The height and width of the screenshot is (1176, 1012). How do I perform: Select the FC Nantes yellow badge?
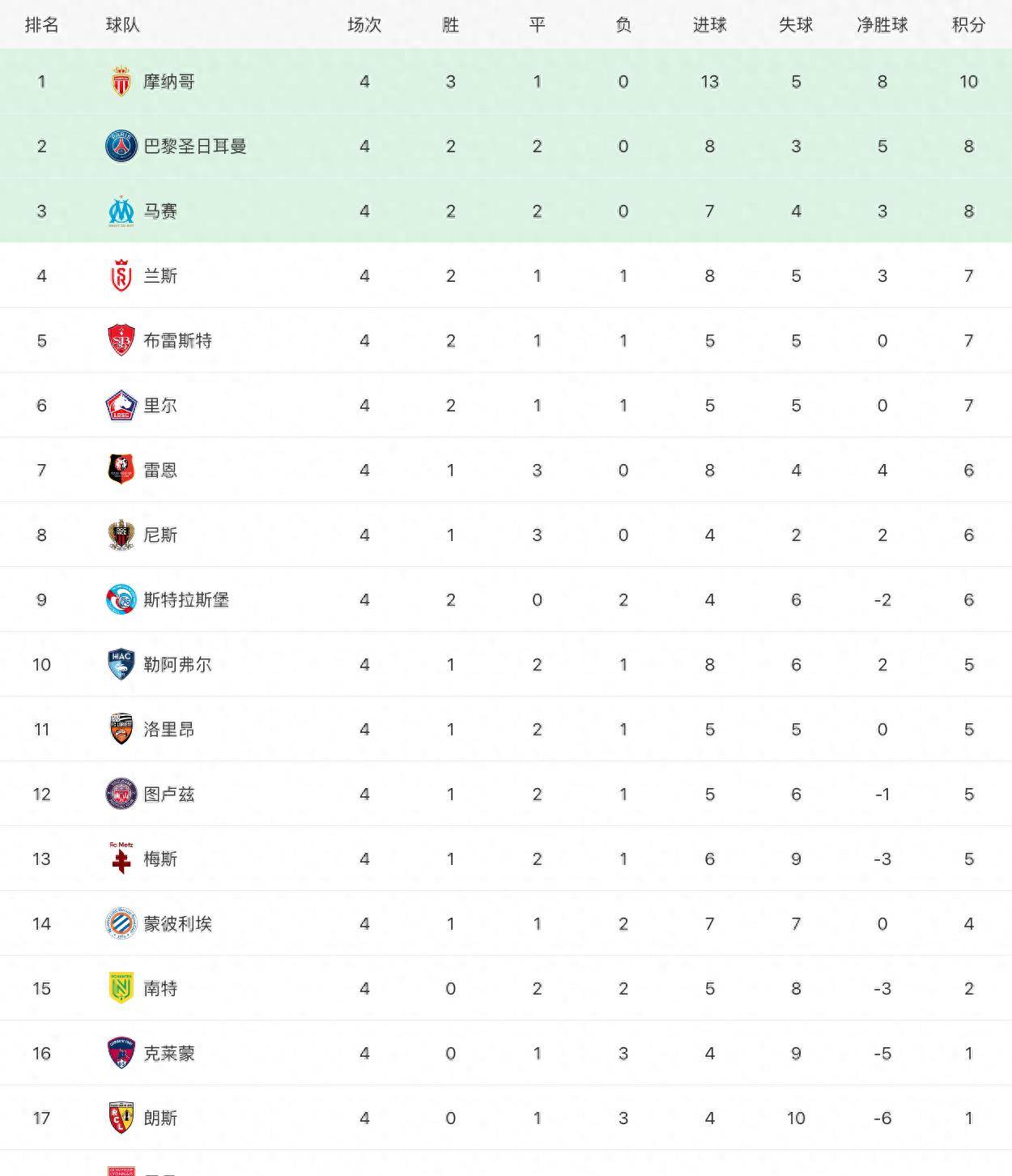click(121, 988)
